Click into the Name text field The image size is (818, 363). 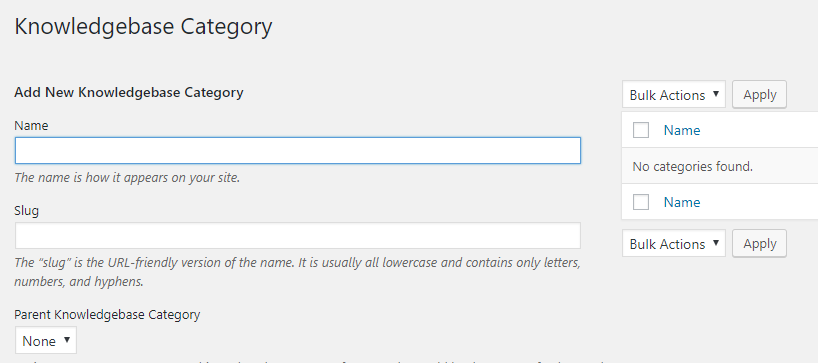pyautogui.click(x=297, y=151)
